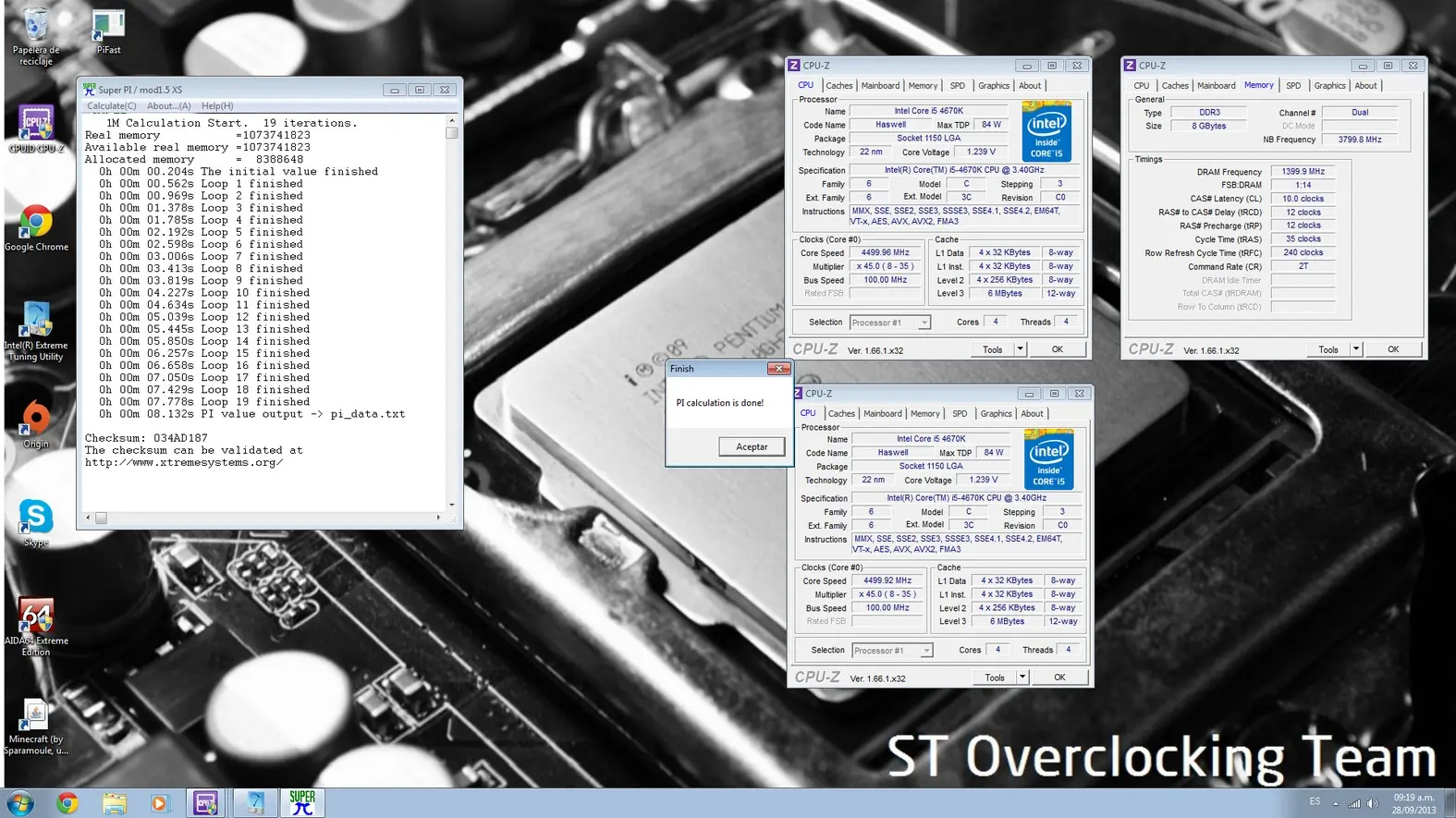Click the Core Speed value in the top CPU-Z window
The image size is (1456, 818).
(x=885, y=252)
